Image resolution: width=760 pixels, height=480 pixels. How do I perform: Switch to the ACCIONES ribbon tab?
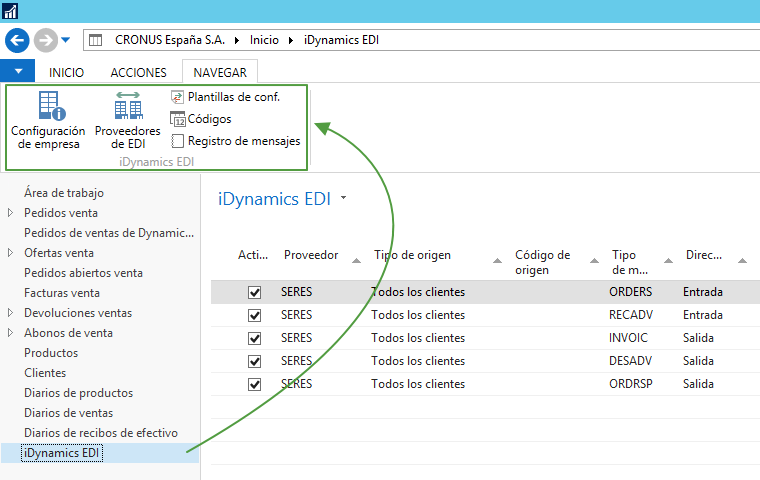pos(139,72)
